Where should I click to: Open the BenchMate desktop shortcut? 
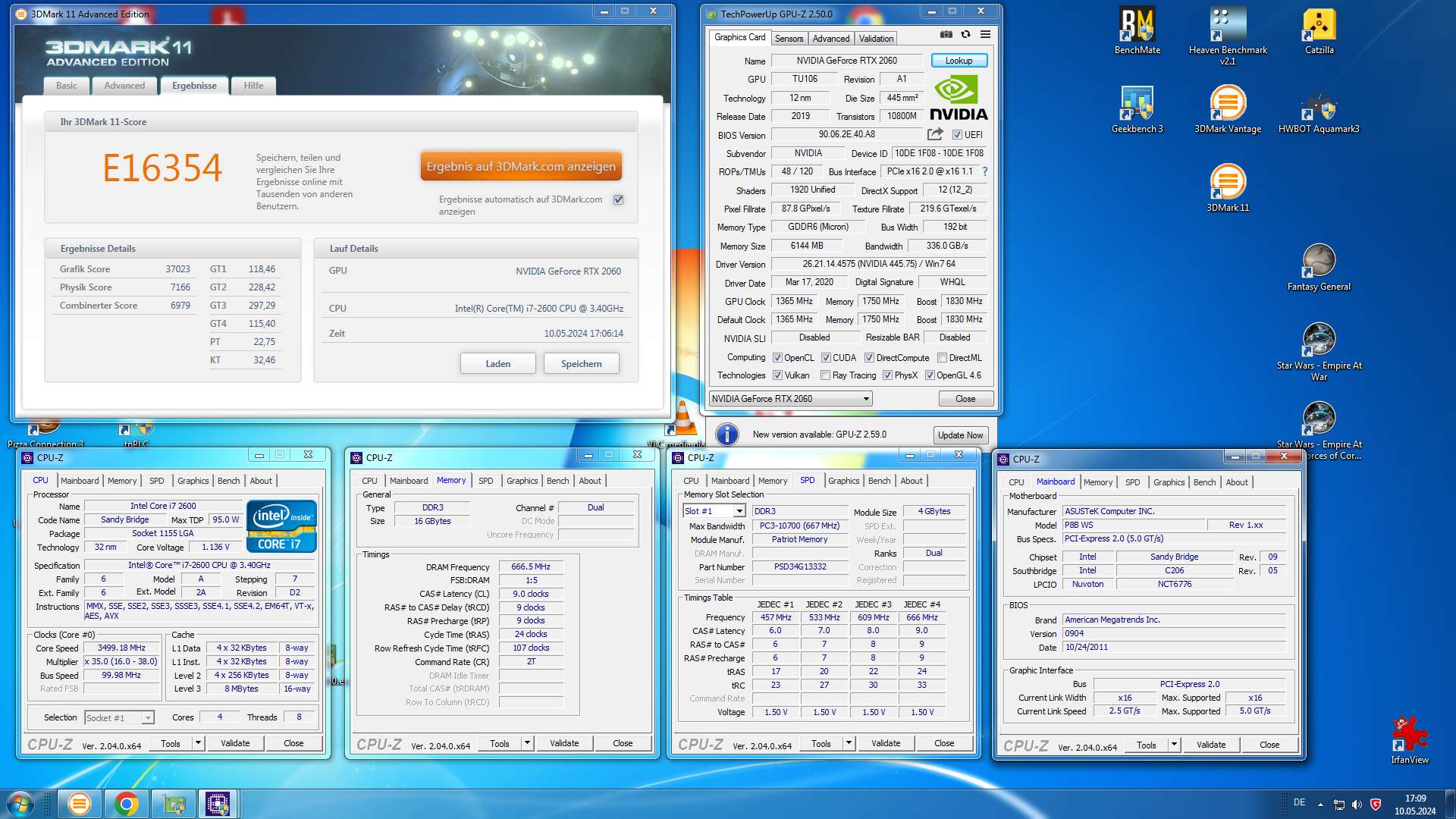click(1137, 30)
